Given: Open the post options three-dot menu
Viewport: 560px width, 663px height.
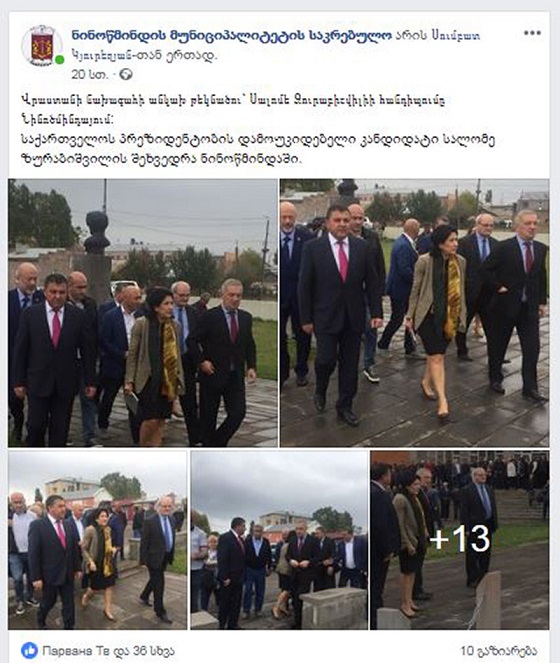Looking at the screenshot, I should coord(532,33).
